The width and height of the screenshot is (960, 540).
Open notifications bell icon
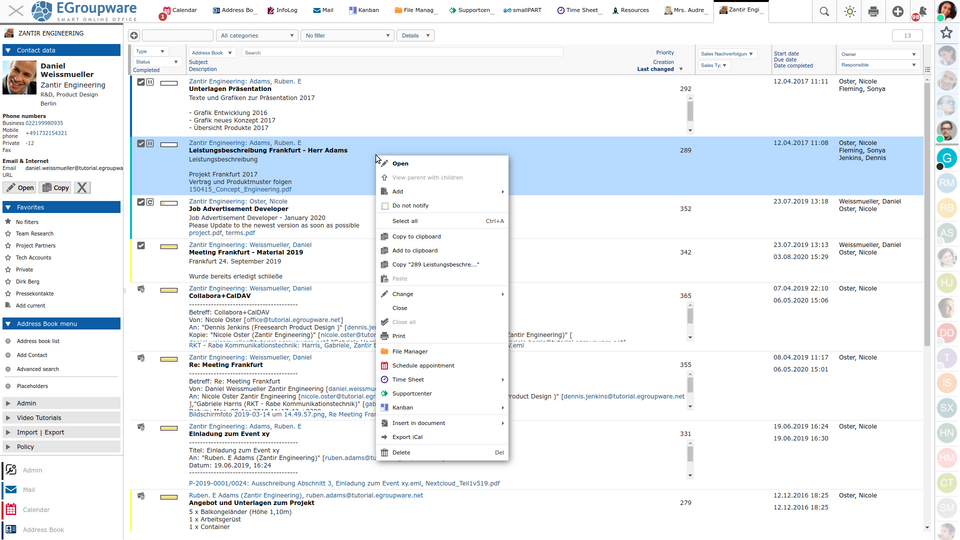[922, 11]
